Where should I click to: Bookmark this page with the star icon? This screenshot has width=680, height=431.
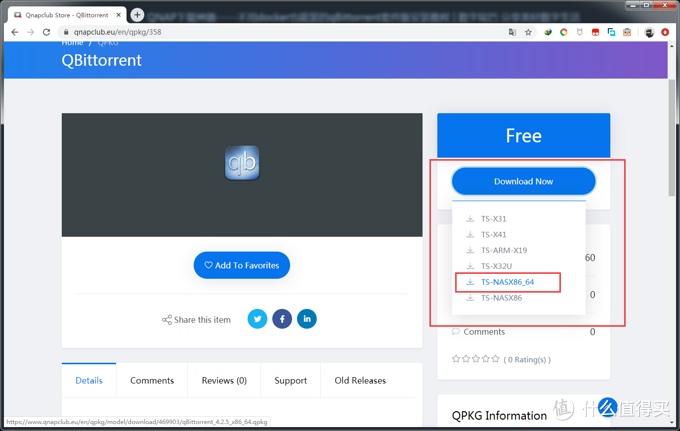(x=528, y=32)
